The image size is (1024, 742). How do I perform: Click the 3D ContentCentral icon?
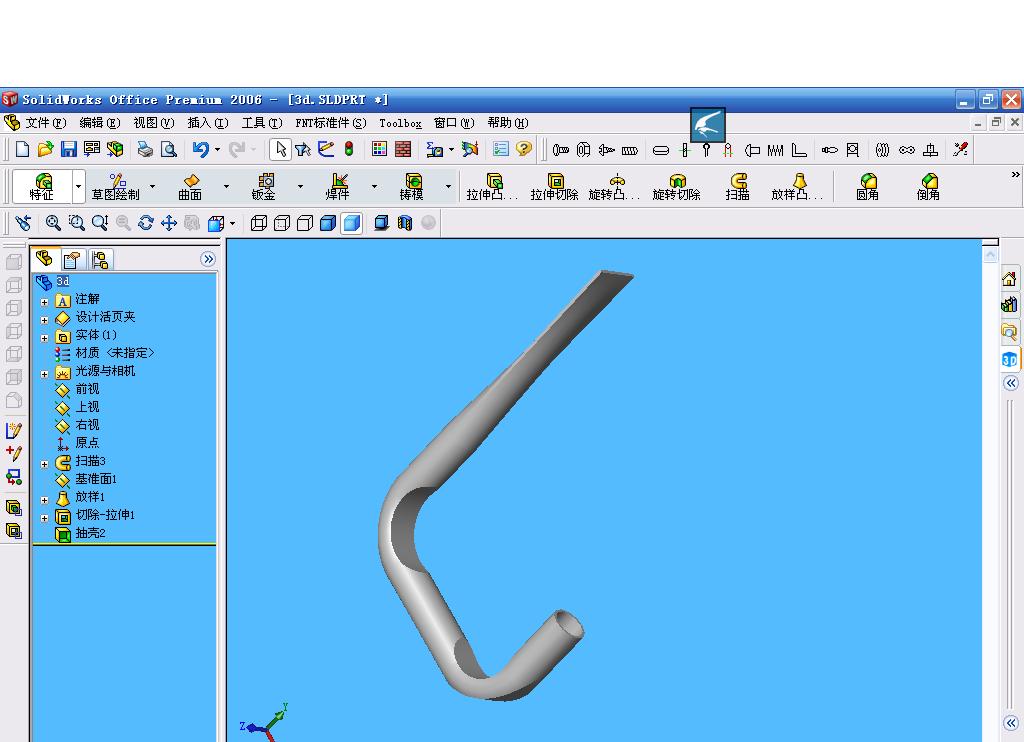coord(1009,359)
